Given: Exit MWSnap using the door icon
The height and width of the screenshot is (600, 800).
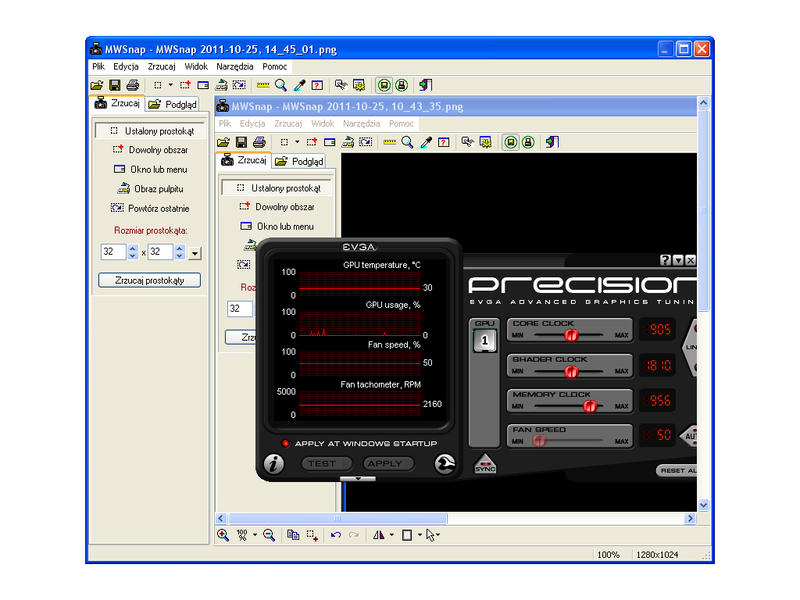Looking at the screenshot, I should (426, 85).
